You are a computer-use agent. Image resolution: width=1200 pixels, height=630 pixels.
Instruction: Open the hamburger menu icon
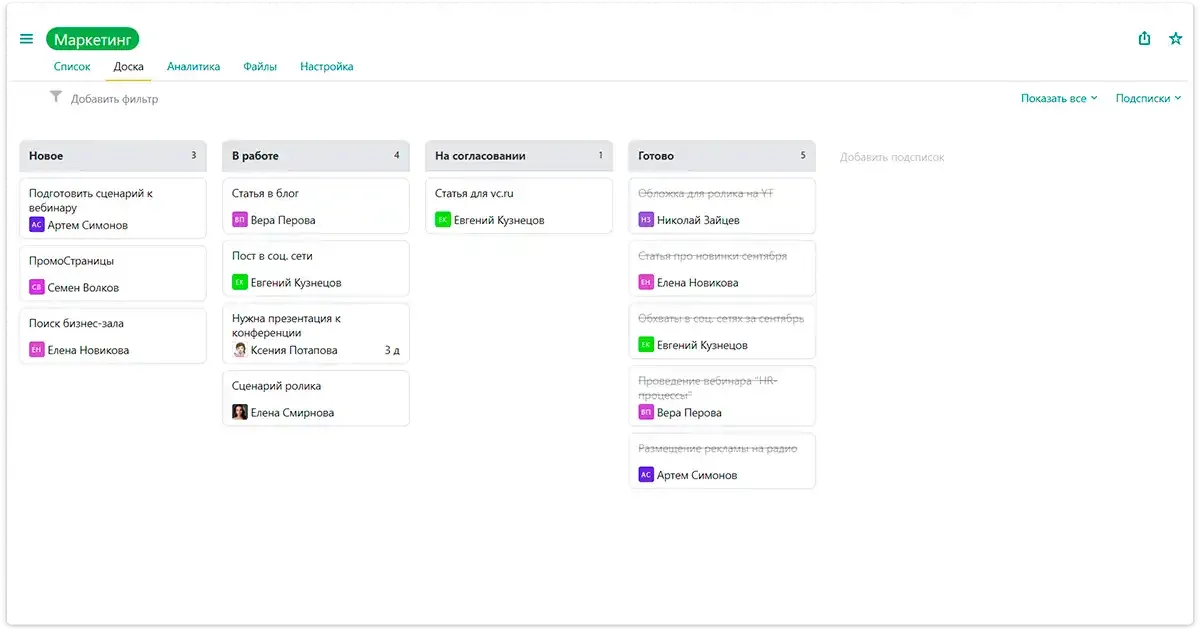coord(27,39)
